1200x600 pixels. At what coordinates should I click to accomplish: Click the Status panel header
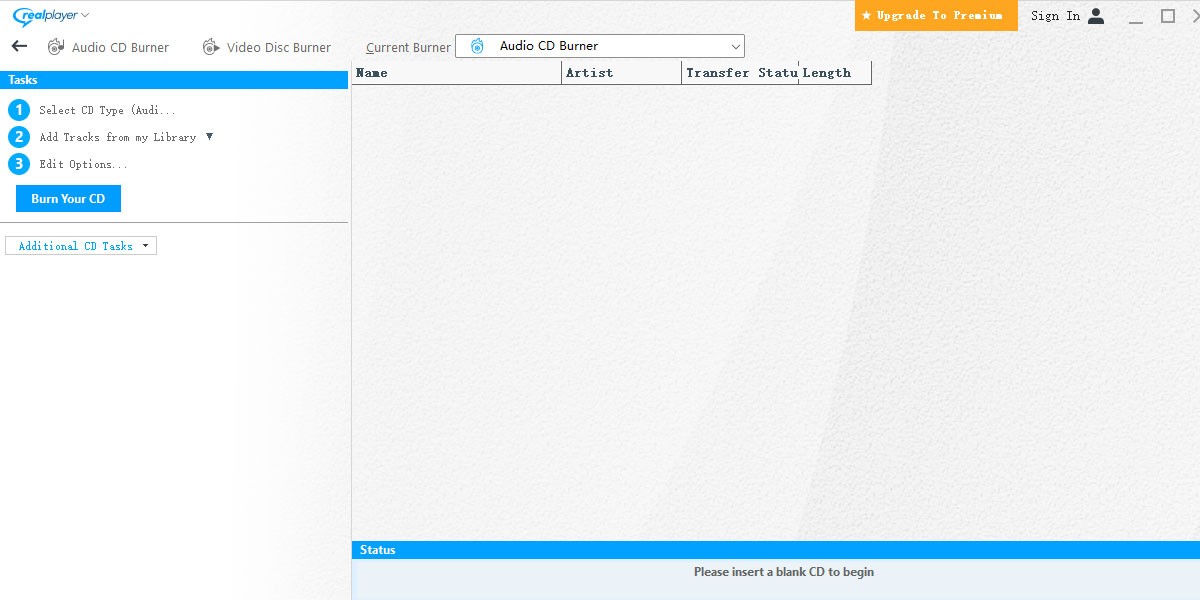point(776,550)
